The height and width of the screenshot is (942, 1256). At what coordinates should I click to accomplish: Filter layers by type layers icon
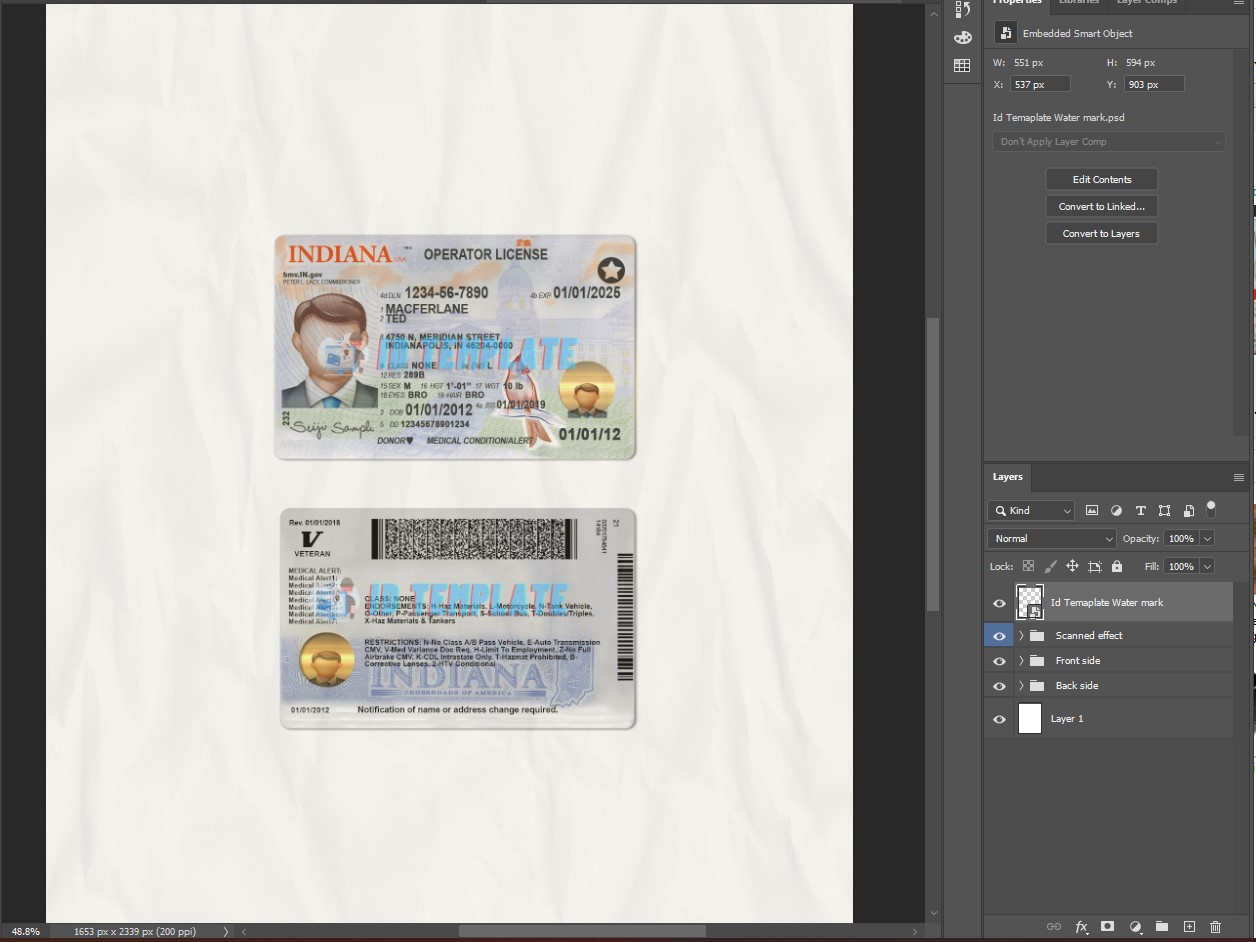(1140, 510)
